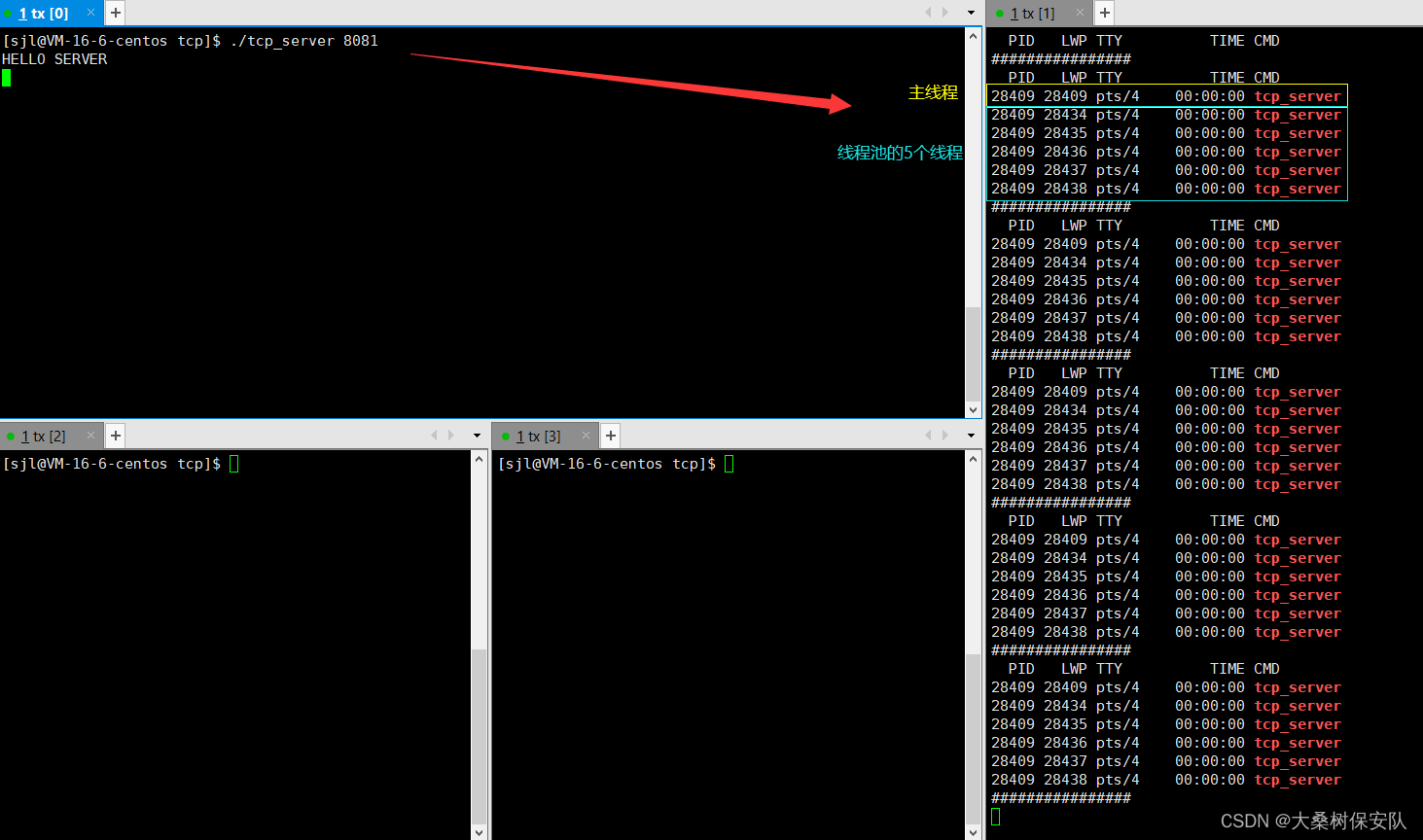Click previous-tab arrow in tx [3] pane
Screen dimensions: 1423x840
click(x=928, y=436)
